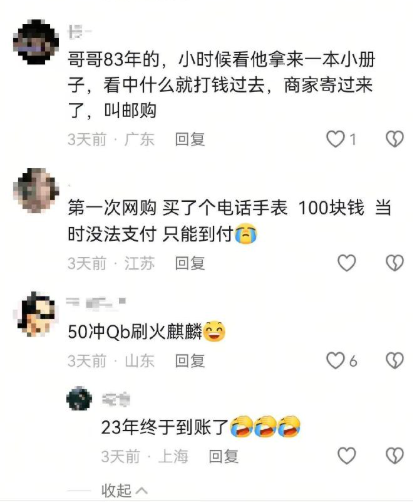Like the 电话手表 comment from 江苏
This screenshot has height=502, width=413.
coord(347,263)
